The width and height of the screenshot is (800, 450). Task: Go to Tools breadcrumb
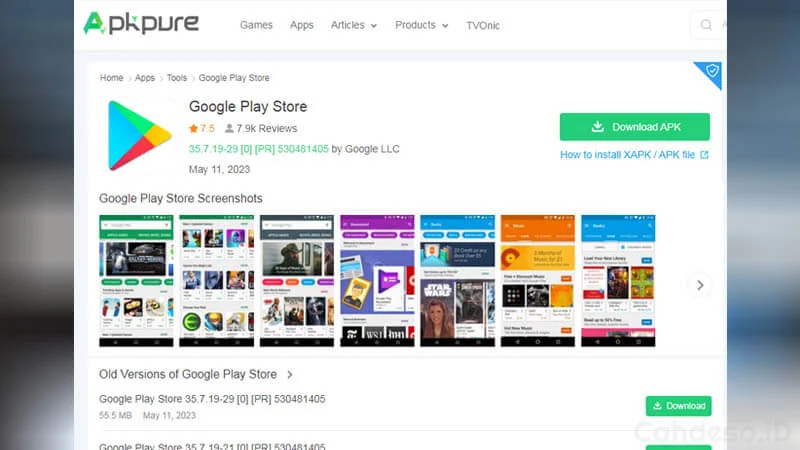coord(177,78)
